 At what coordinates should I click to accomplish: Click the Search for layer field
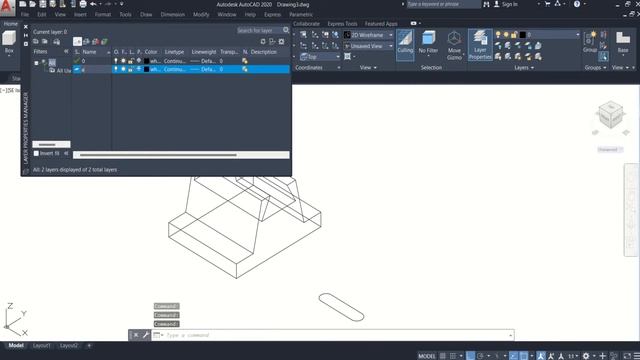(259, 30)
